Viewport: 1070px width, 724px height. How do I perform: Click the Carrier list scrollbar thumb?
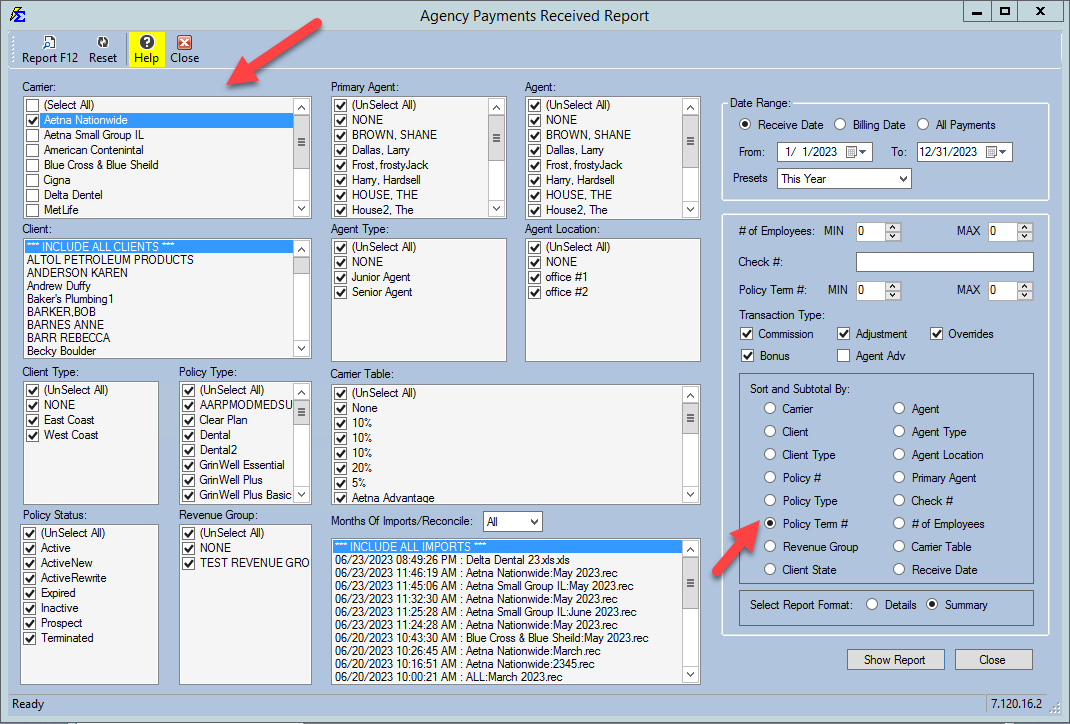point(302,140)
